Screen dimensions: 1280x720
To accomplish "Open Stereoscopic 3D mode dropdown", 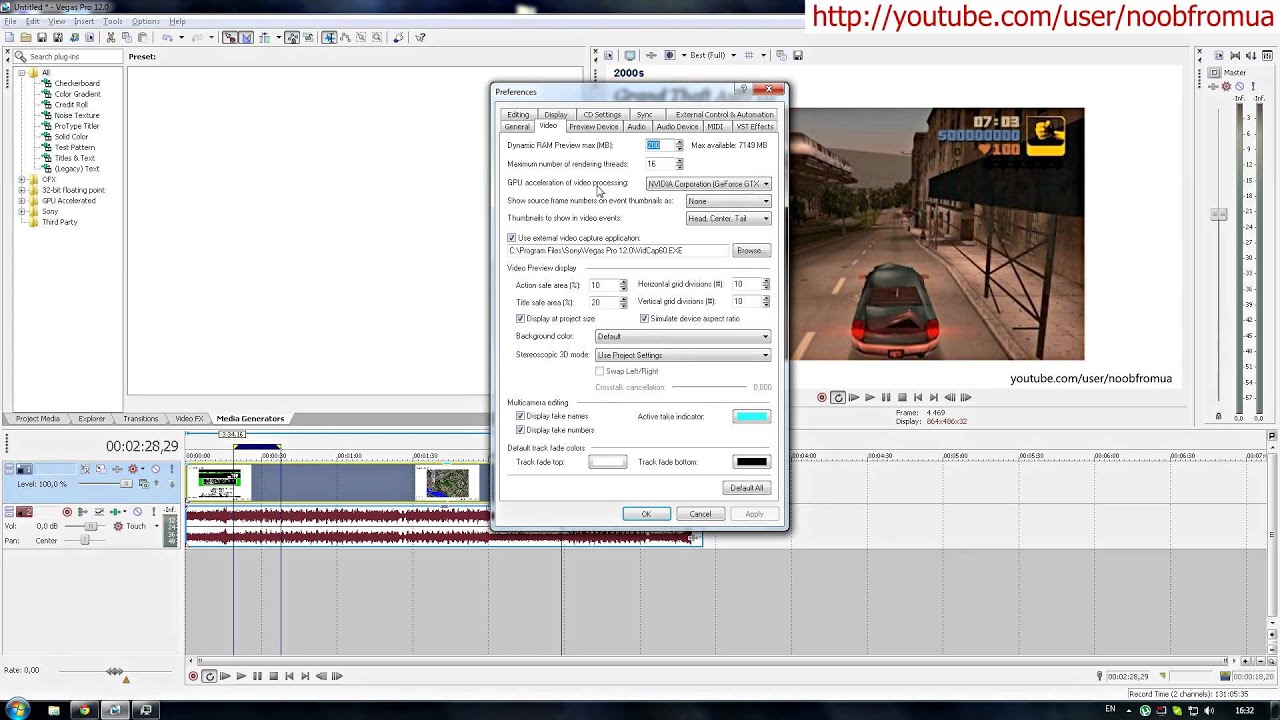I will click(x=683, y=355).
